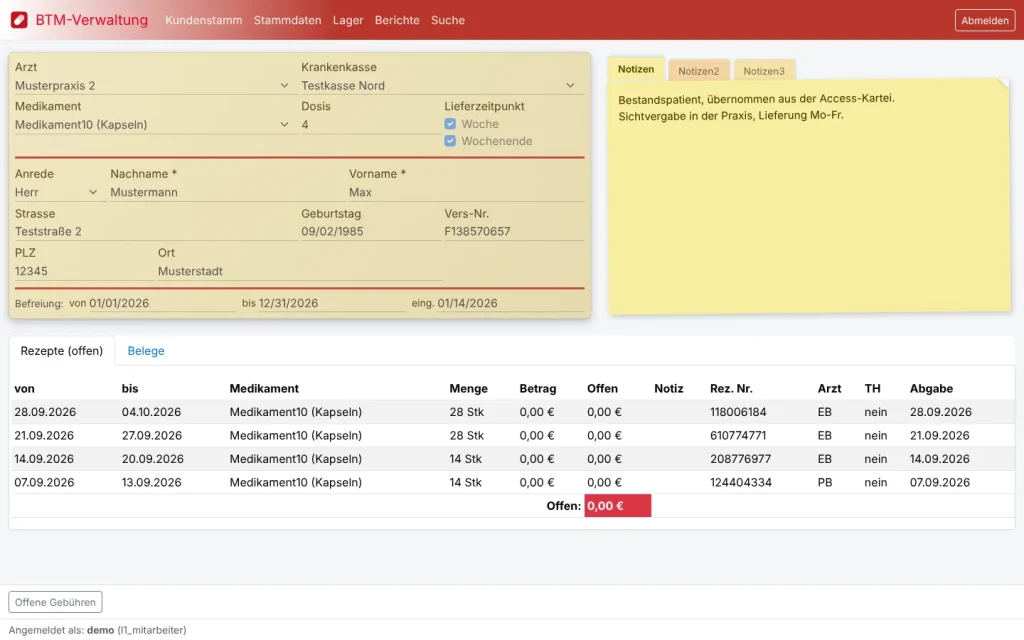Switch to the Notizen2 tab
The height and width of the screenshot is (640, 1024).
coord(698,71)
